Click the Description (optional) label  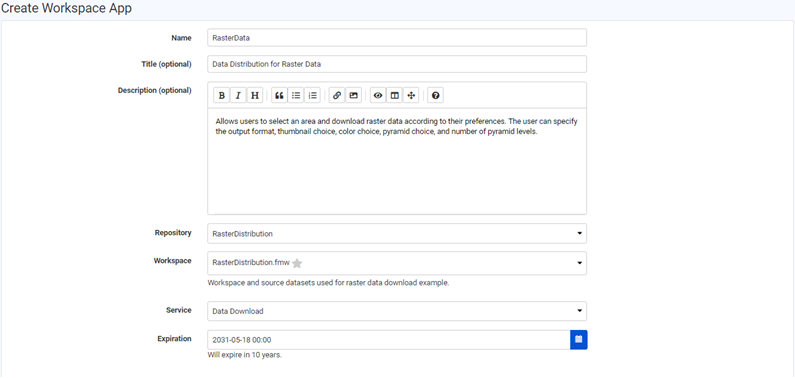click(x=155, y=90)
